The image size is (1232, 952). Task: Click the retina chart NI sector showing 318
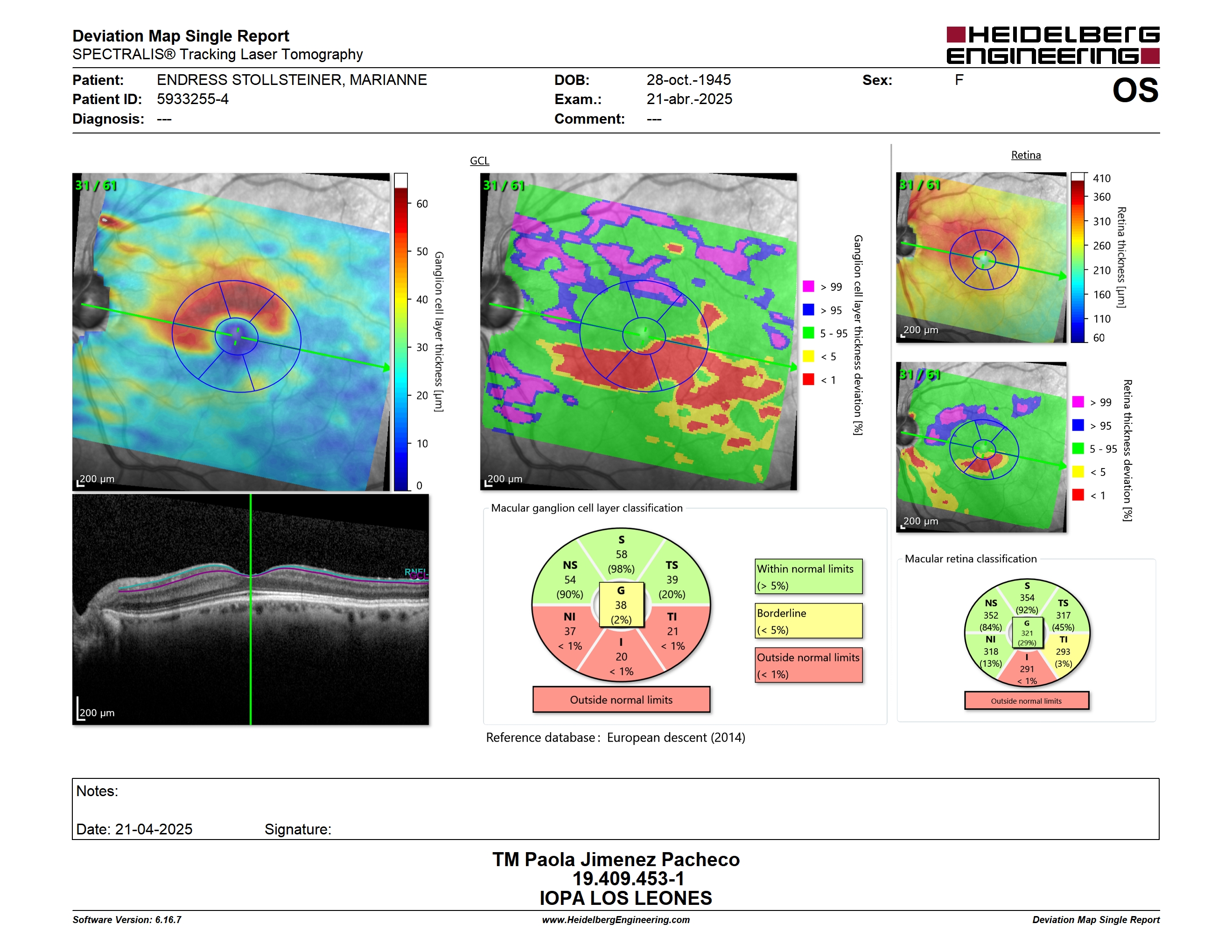(x=991, y=651)
